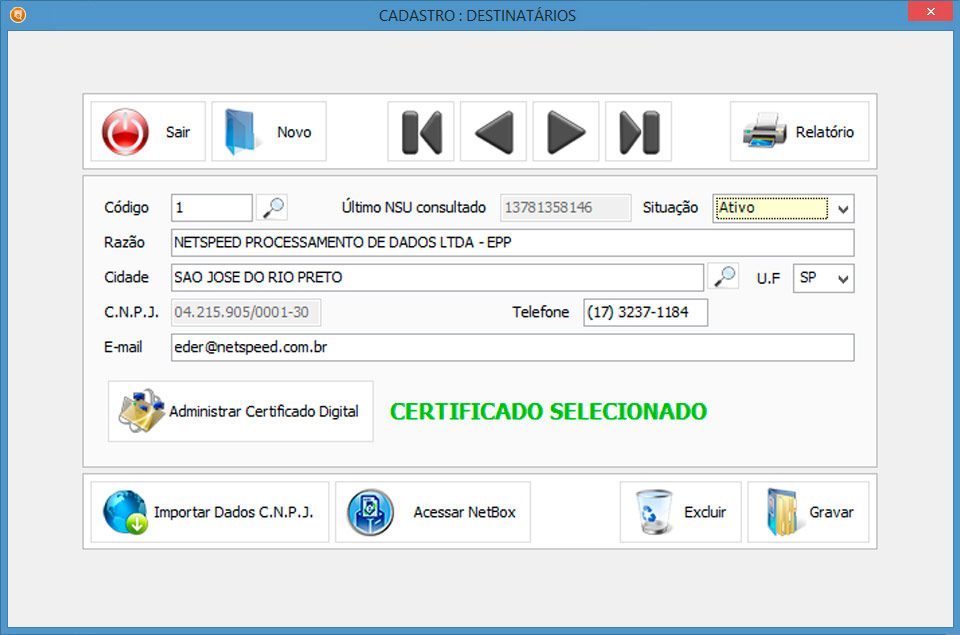Screen dimensions: 960x635
Task: Click Importar Dados C.N.P.J. button
Action: pos(209,512)
